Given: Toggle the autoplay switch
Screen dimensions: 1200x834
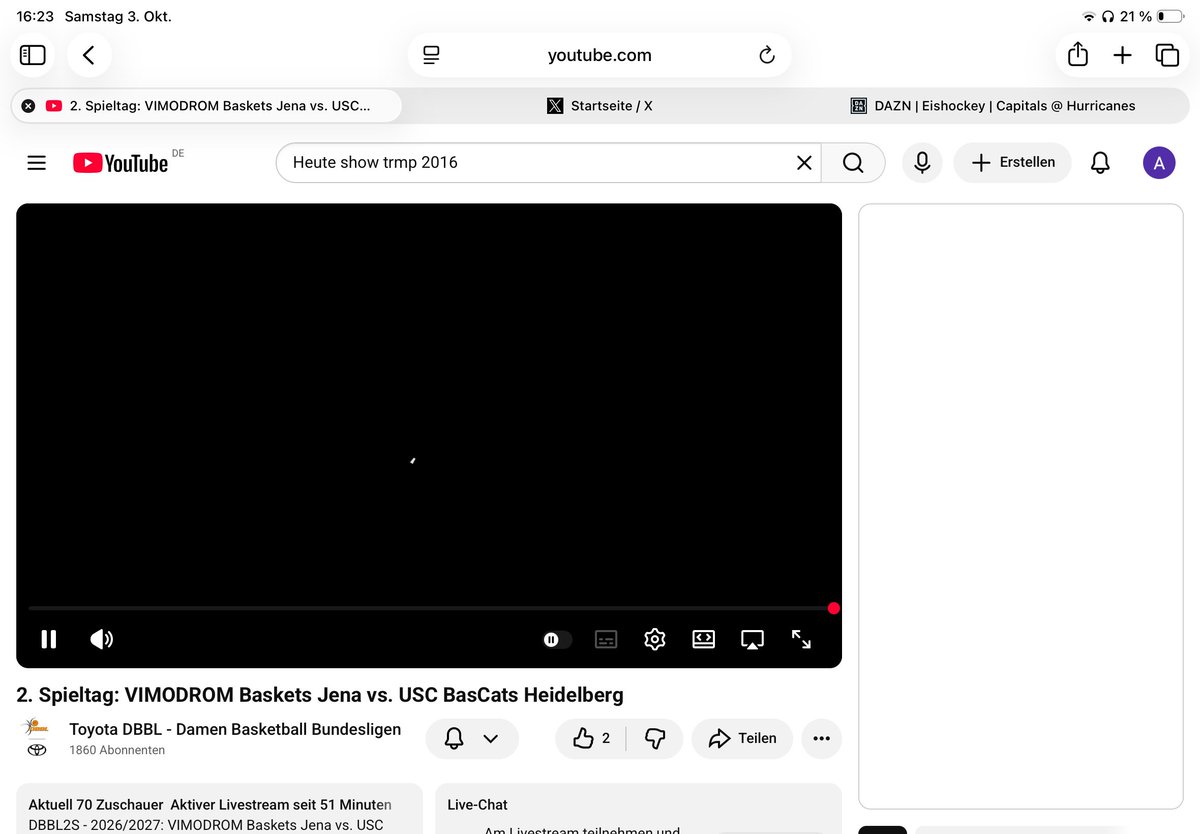Looking at the screenshot, I should pyautogui.click(x=557, y=640).
